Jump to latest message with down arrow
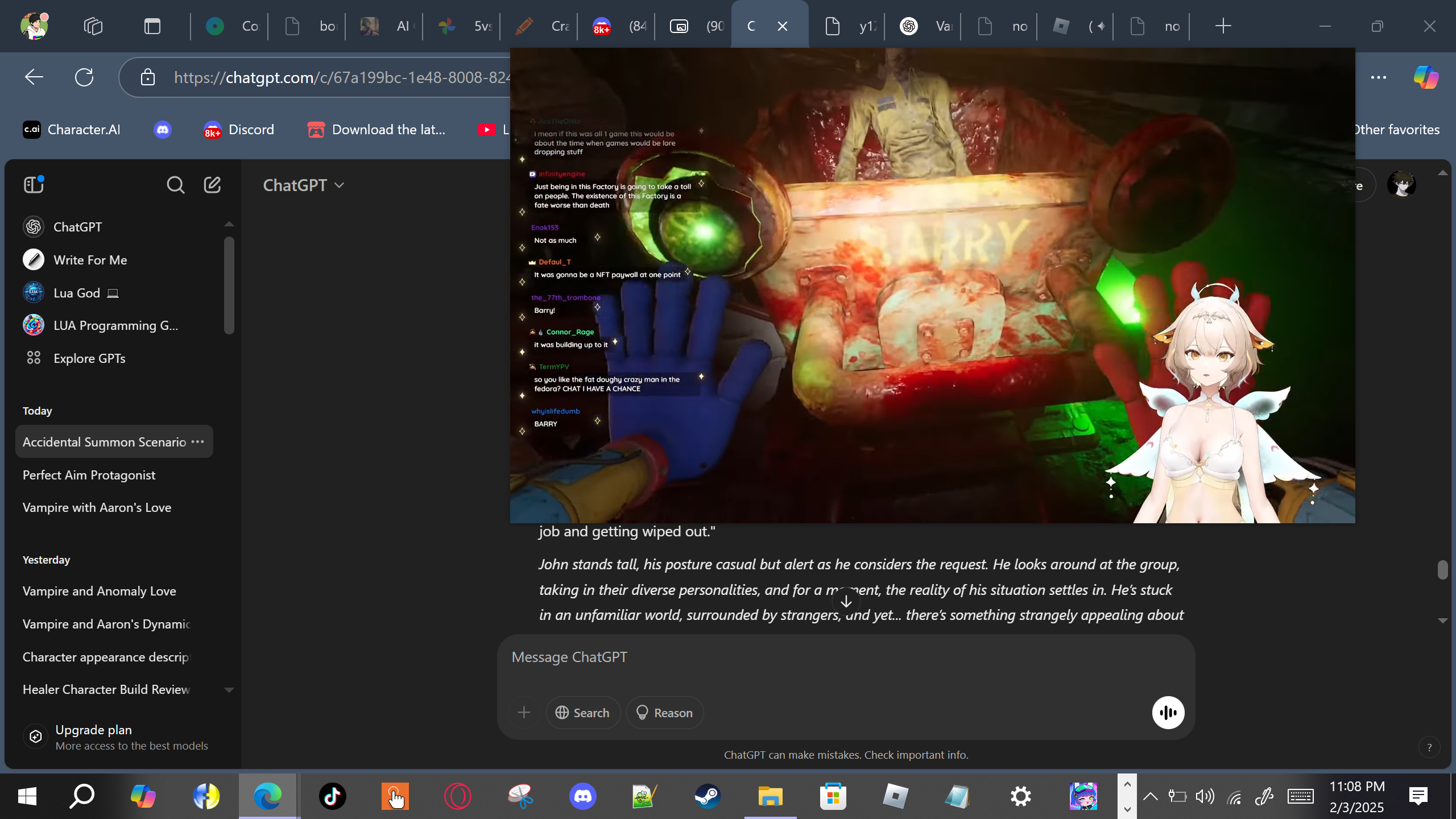The width and height of the screenshot is (1456, 819). [846, 601]
